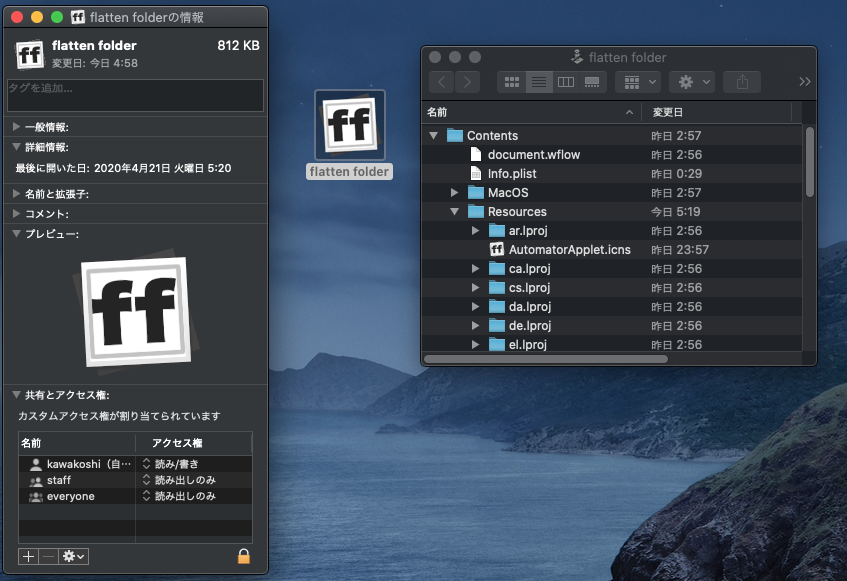Select the ar.lproj folder icon
This screenshot has height=581, width=847.
pyautogui.click(x=496, y=231)
